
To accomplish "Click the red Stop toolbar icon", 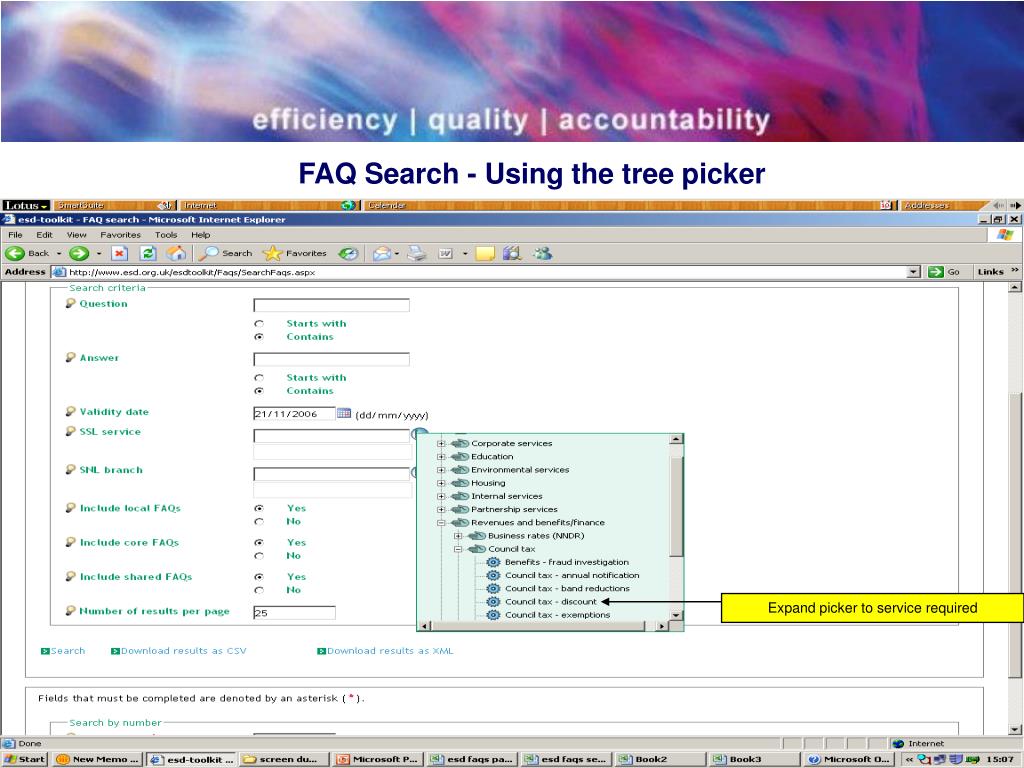I will [x=119, y=253].
